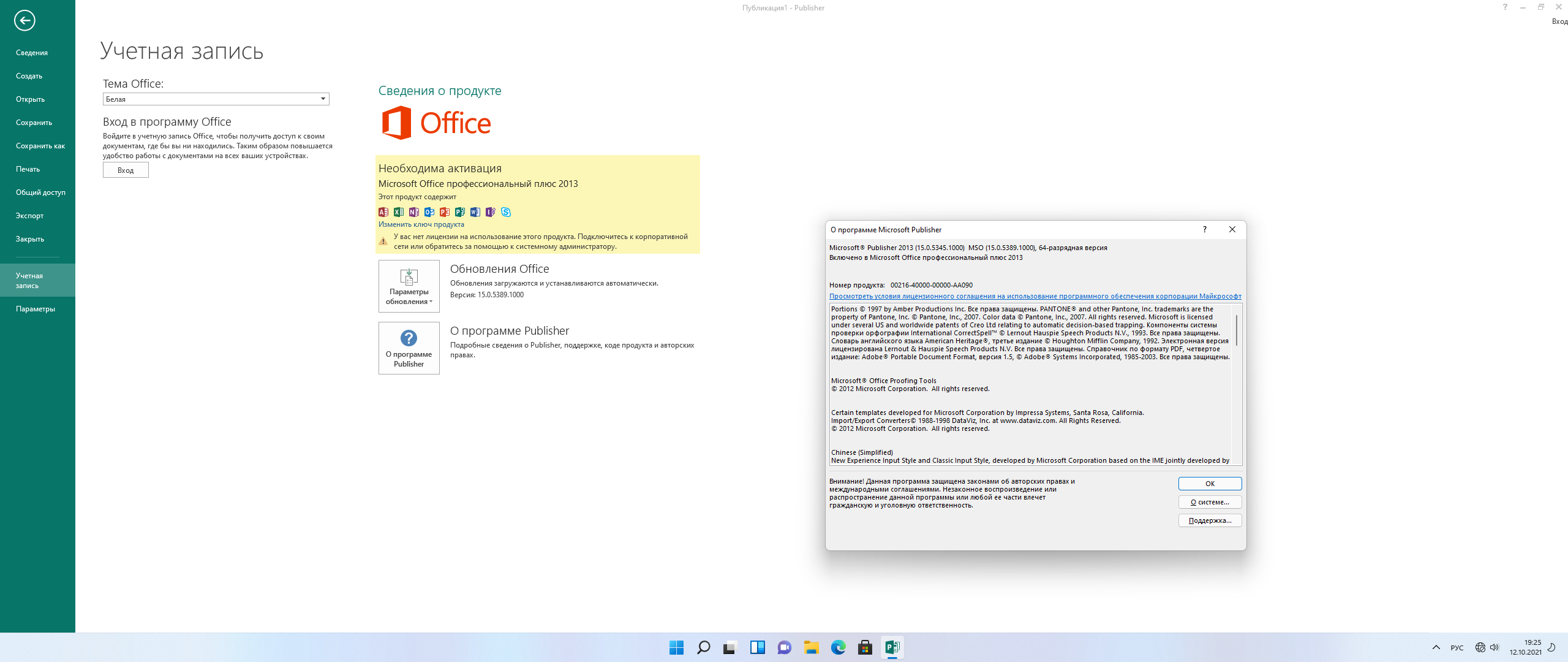Image resolution: width=1568 pixels, height=662 pixels.
Task: Click 'О программе Publisher' button
Action: 409,348
